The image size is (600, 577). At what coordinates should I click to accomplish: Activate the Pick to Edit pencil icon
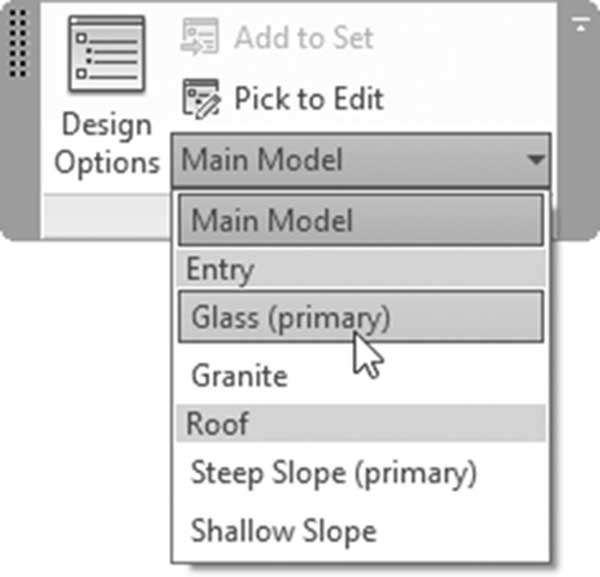click(201, 98)
